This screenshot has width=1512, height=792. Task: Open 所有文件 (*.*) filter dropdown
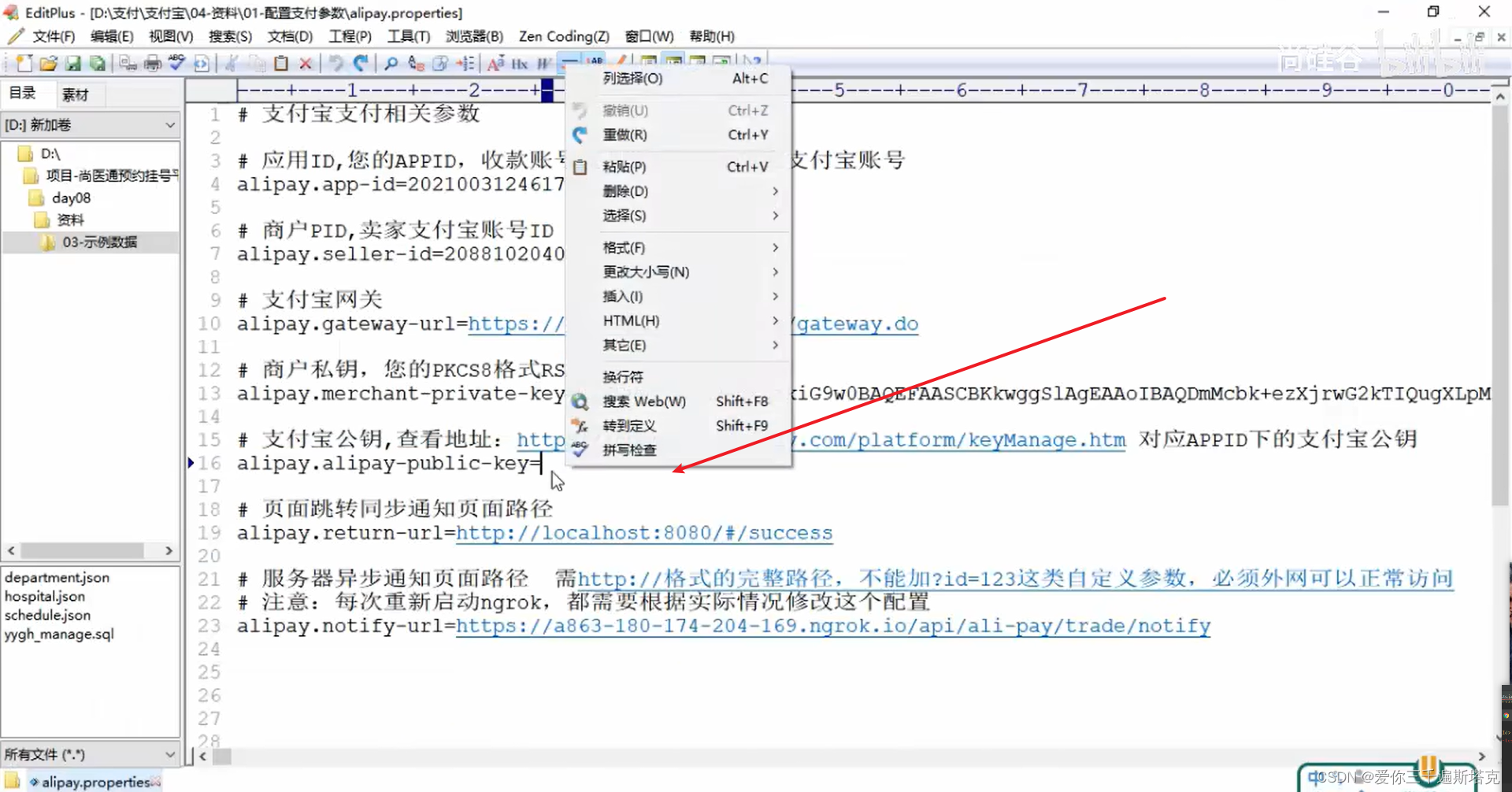(91, 754)
